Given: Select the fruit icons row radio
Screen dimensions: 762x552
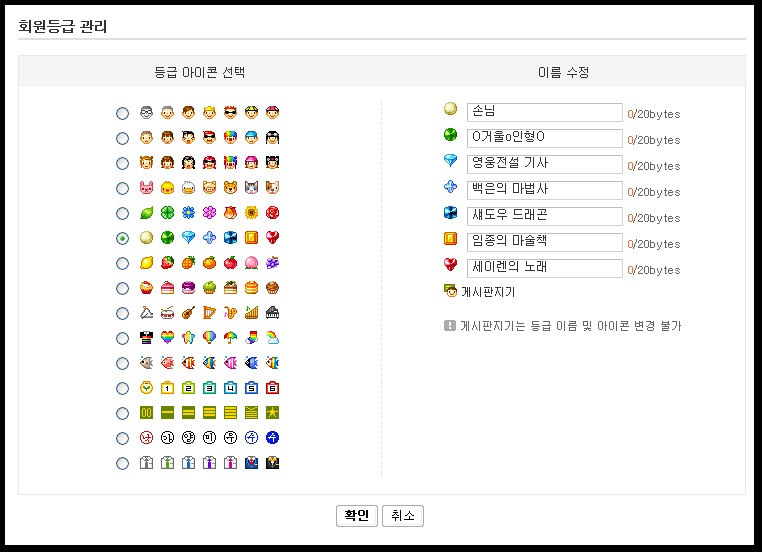Looking at the screenshot, I should click(x=122, y=263).
